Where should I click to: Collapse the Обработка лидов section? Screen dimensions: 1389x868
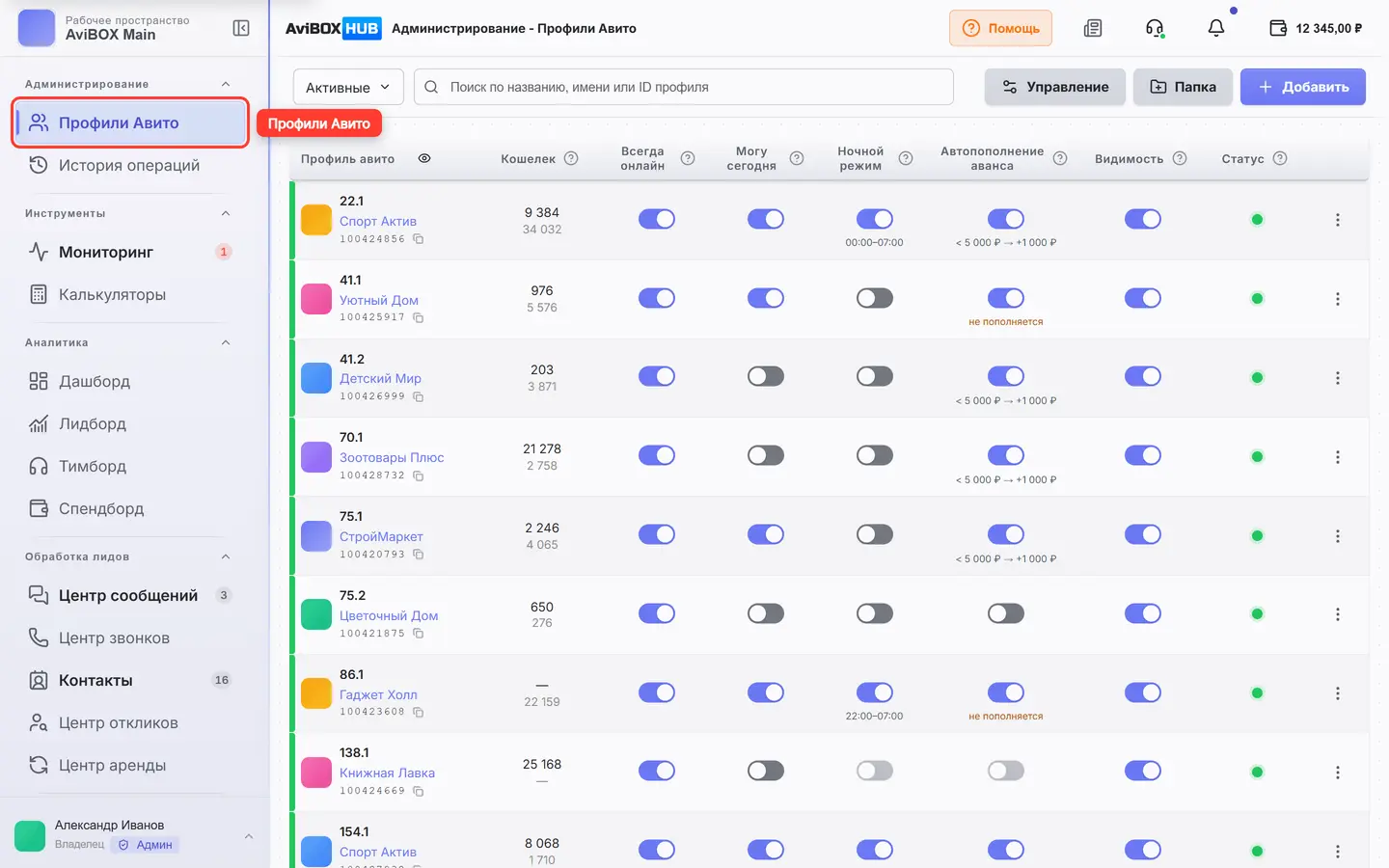(x=226, y=556)
